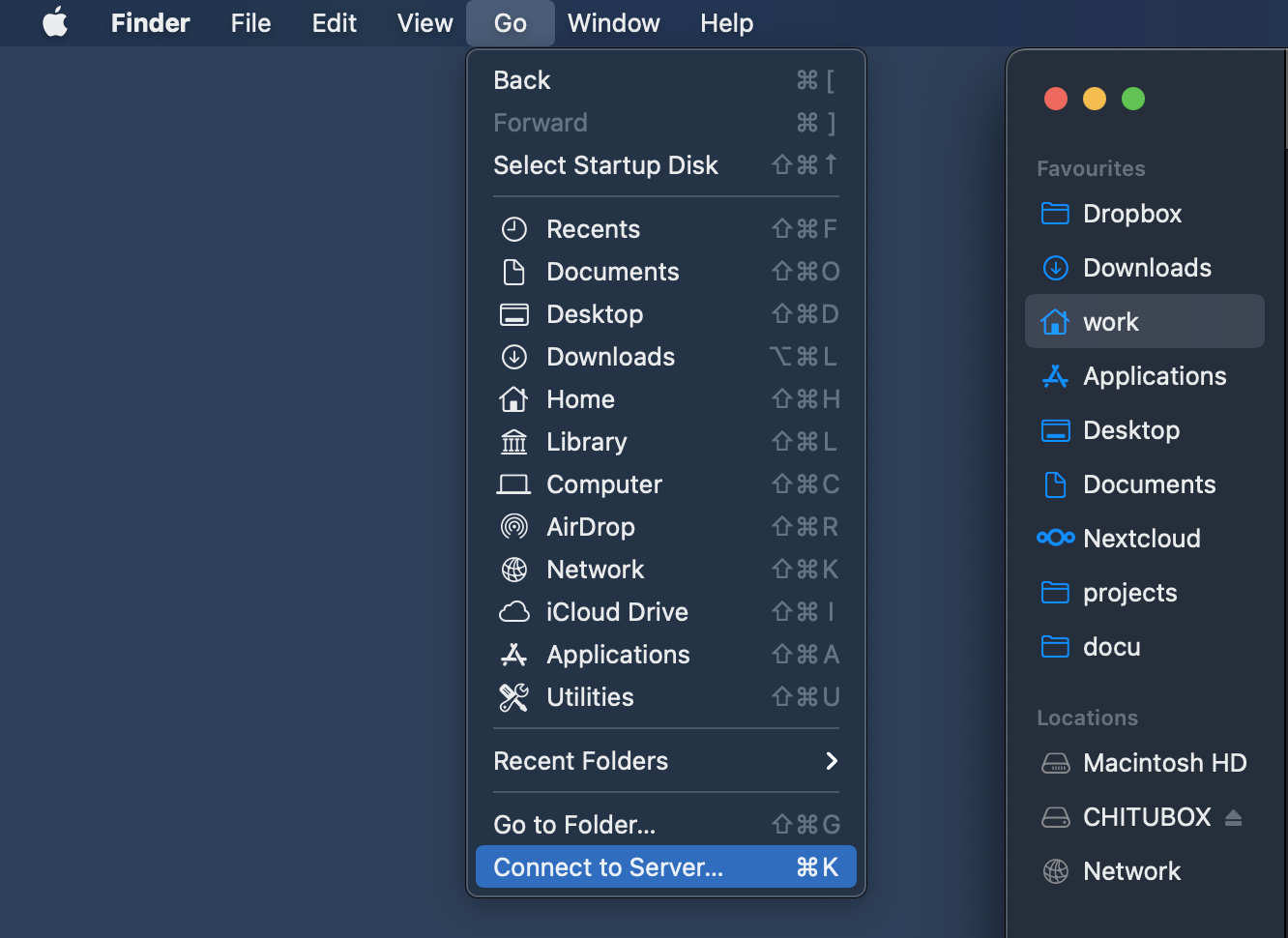This screenshot has height=938, width=1288.
Task: Select the Utilities label in Go menu
Action: [x=590, y=697]
